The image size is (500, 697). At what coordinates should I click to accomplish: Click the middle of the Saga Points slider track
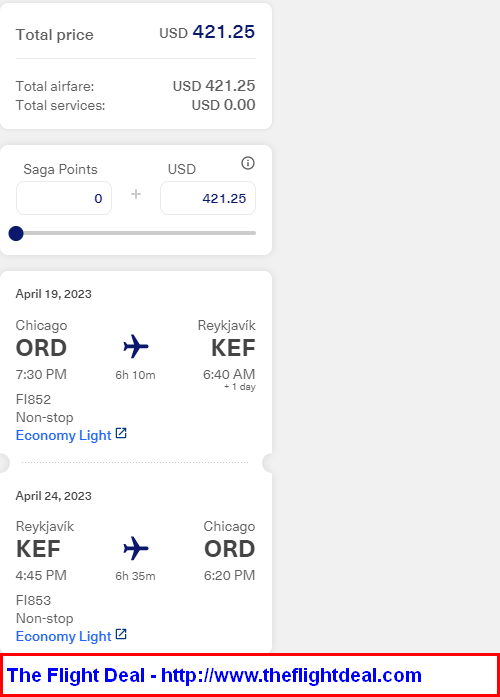pos(136,233)
